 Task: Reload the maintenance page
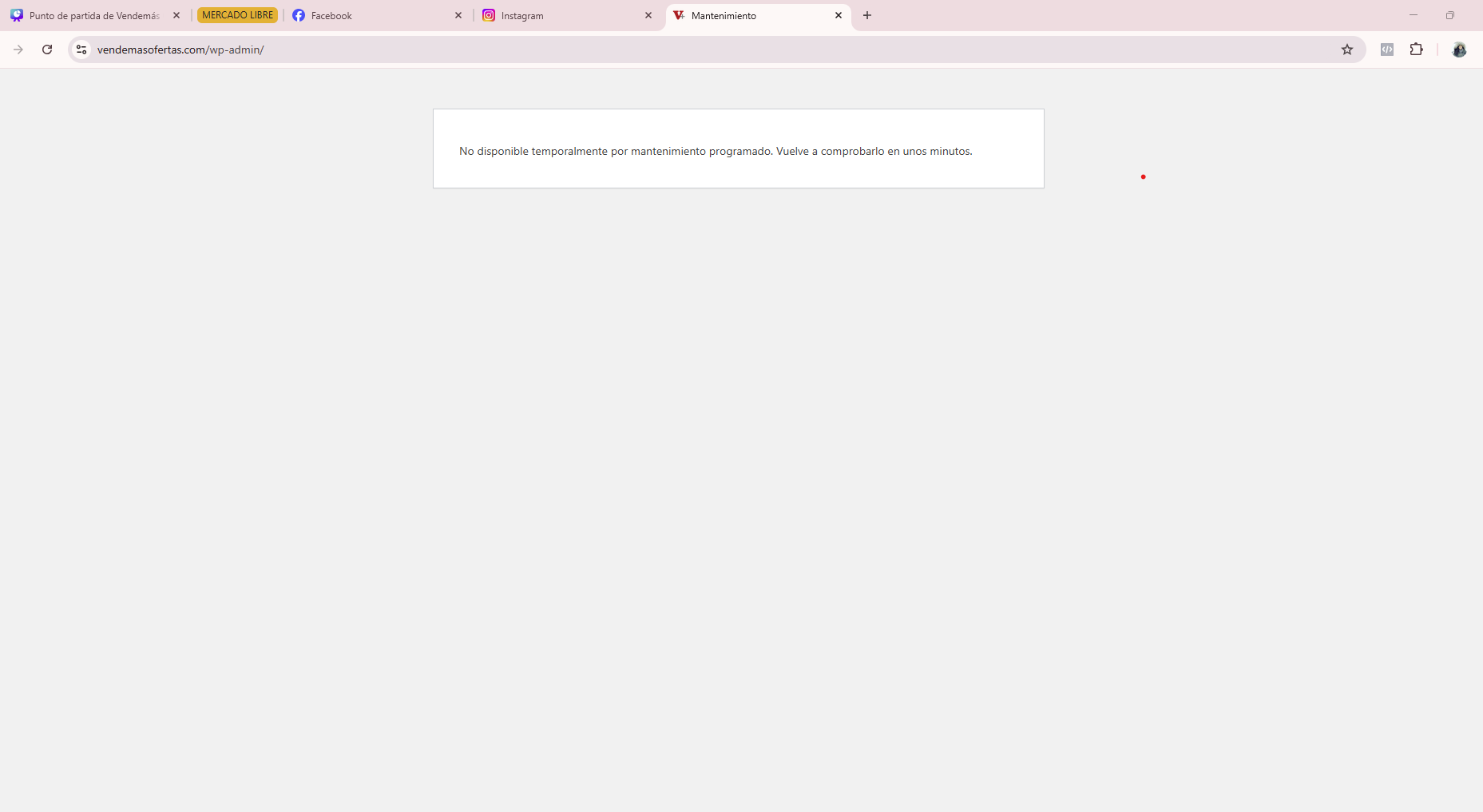pyautogui.click(x=47, y=50)
